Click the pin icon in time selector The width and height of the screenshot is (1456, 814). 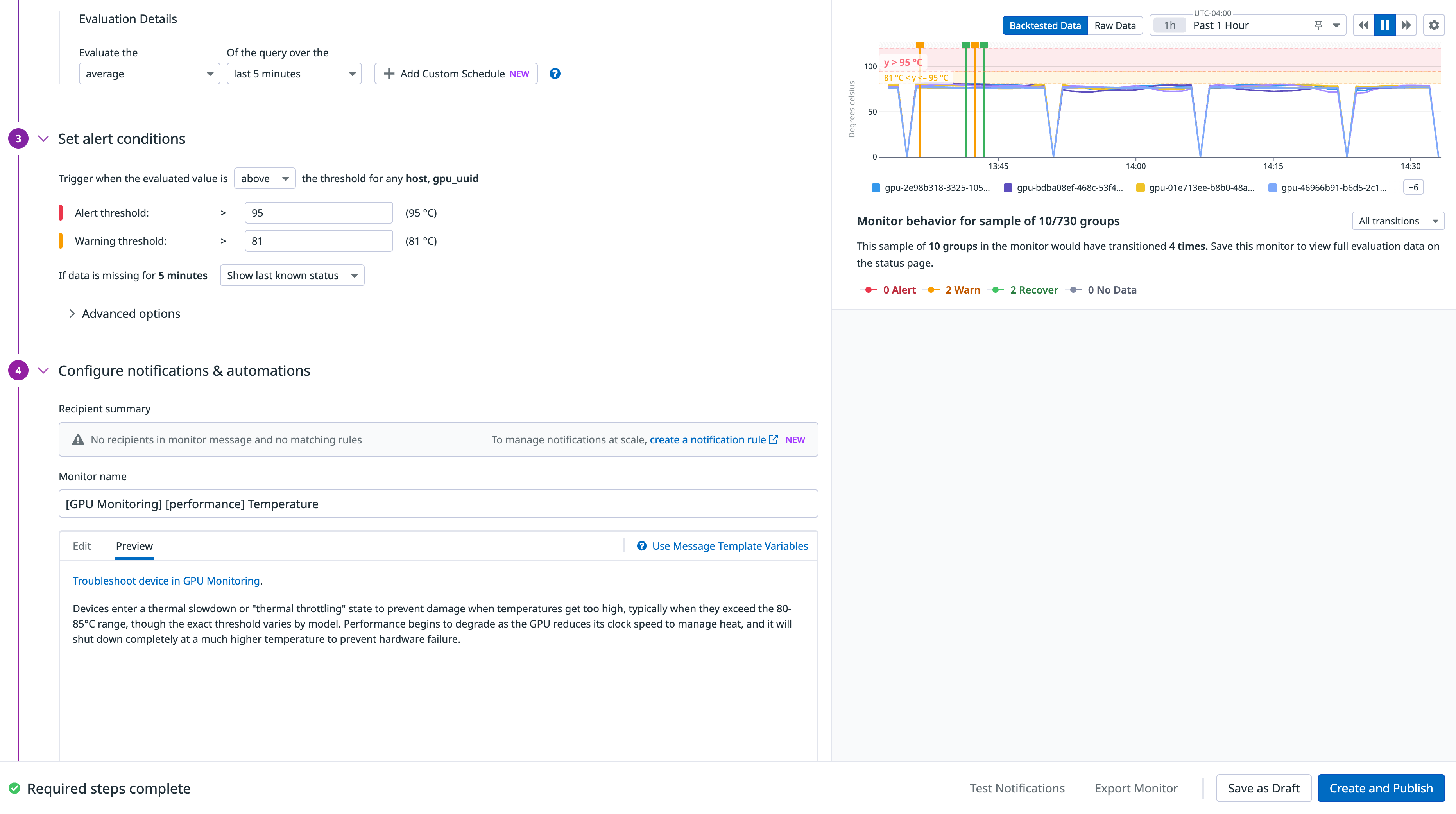[x=1318, y=25]
